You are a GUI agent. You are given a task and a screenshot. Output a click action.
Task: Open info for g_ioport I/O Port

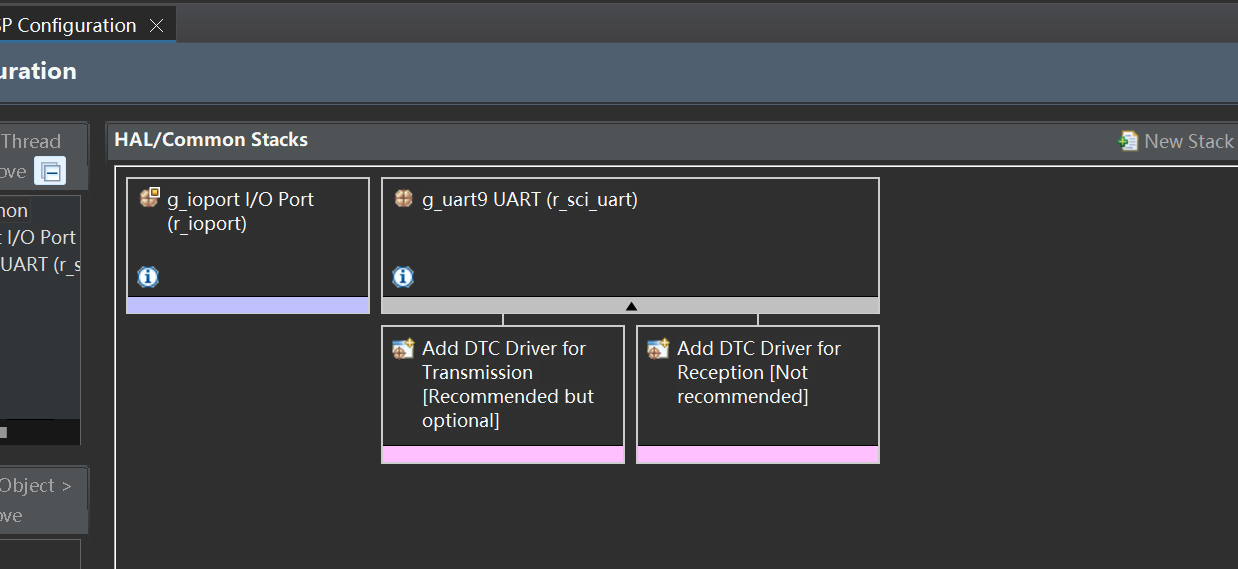148,277
